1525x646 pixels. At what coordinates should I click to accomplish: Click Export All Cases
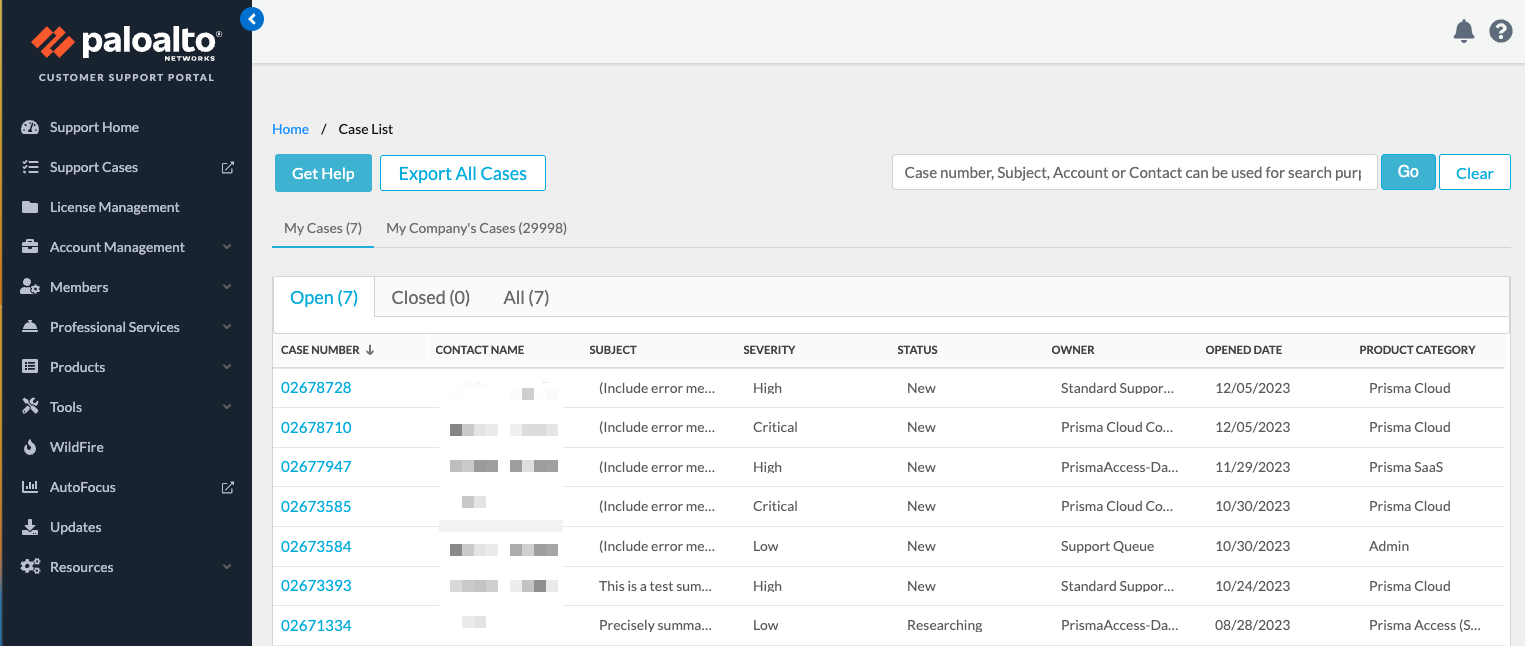coord(462,172)
